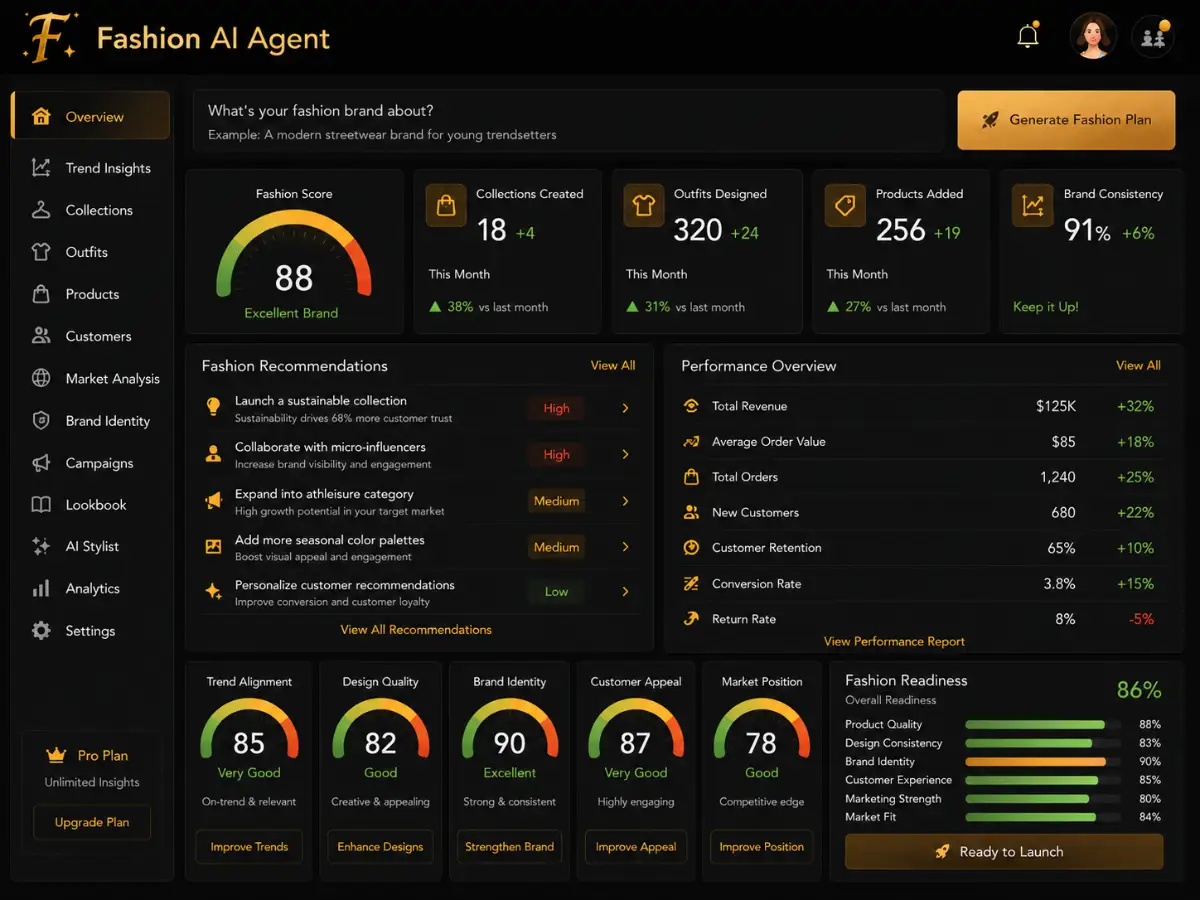
Task: Click the Total Revenue row icon
Action: coord(691,406)
